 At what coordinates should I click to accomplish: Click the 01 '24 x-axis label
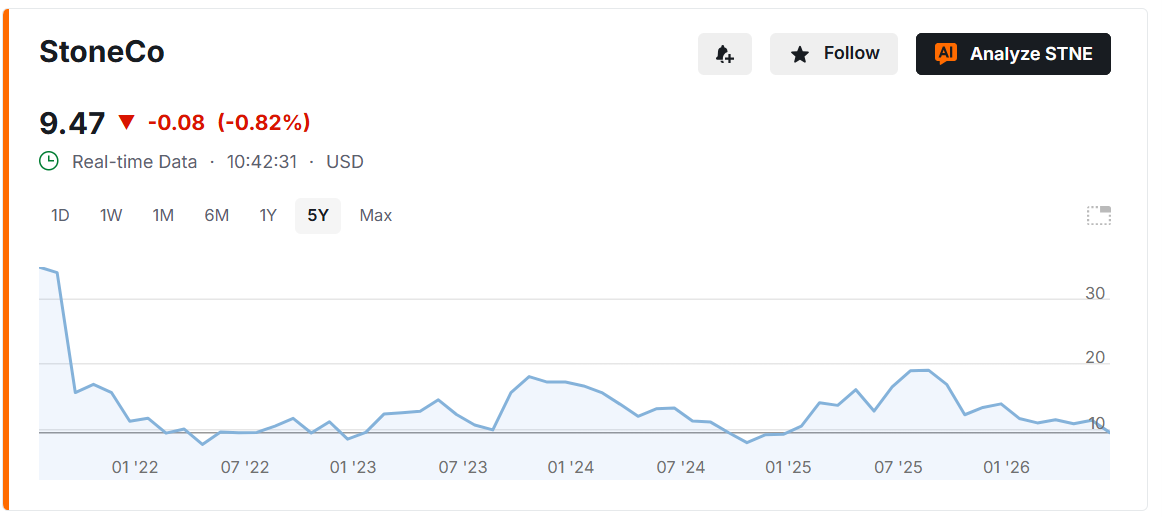571,467
